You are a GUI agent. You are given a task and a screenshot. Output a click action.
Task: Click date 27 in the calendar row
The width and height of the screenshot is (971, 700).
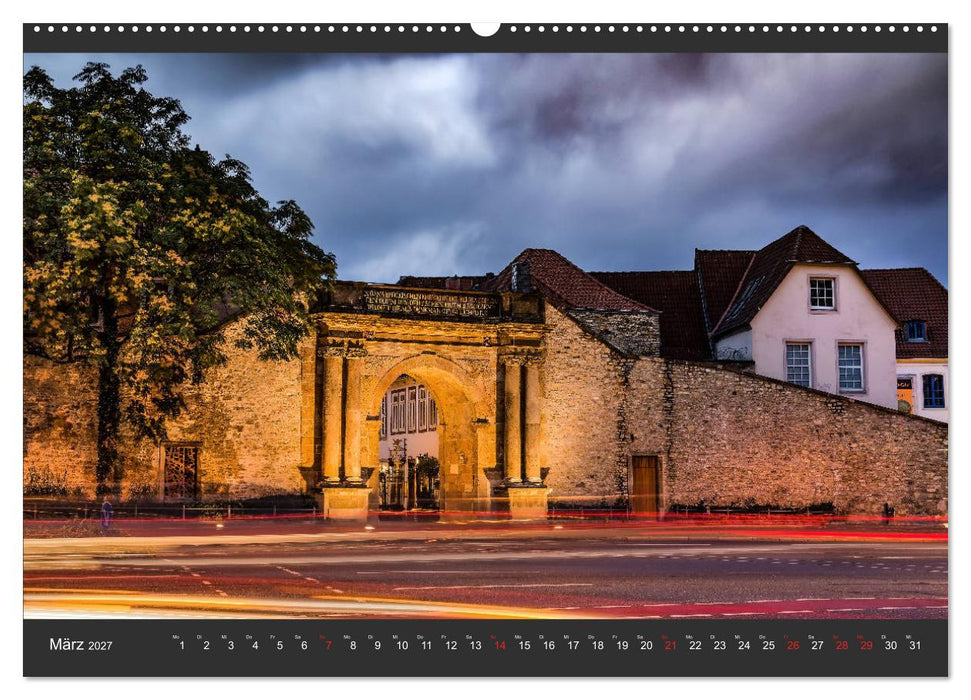pos(817,645)
